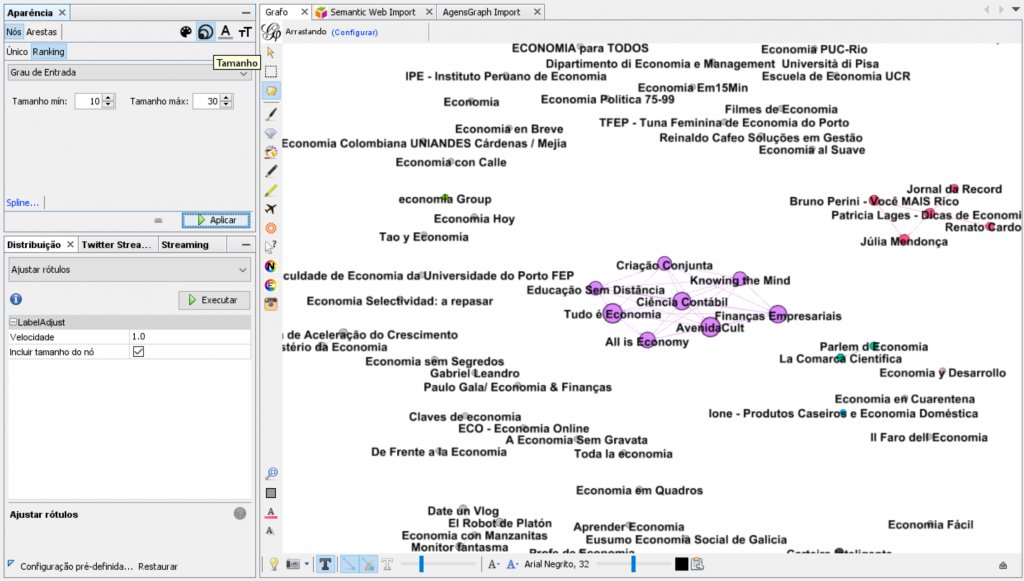This screenshot has height=581, width=1024.
Task: Toggle the link button beside Aplicar
Action: 158,220
